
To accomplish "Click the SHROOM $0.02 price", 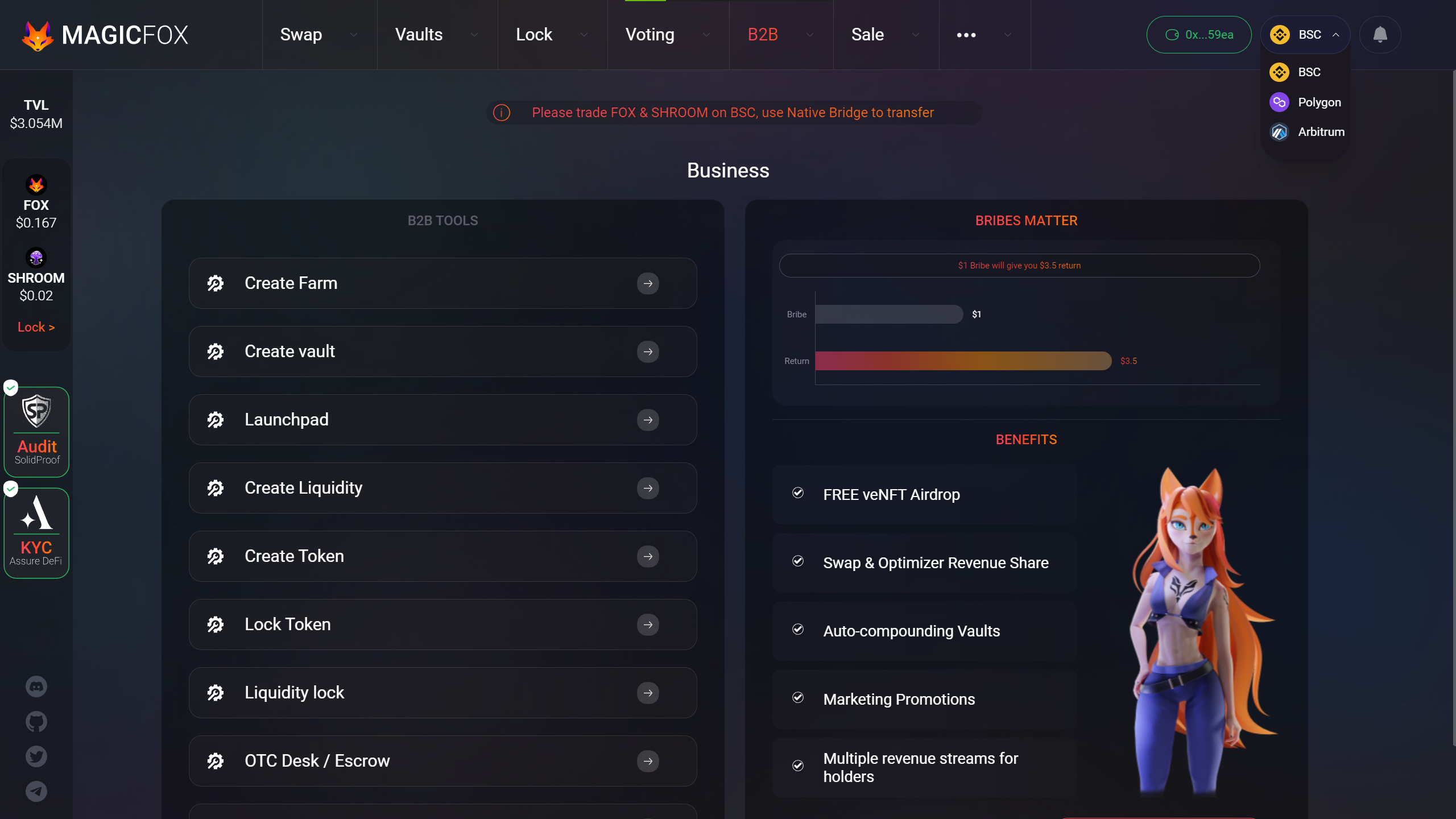I will pyautogui.click(x=36, y=296).
